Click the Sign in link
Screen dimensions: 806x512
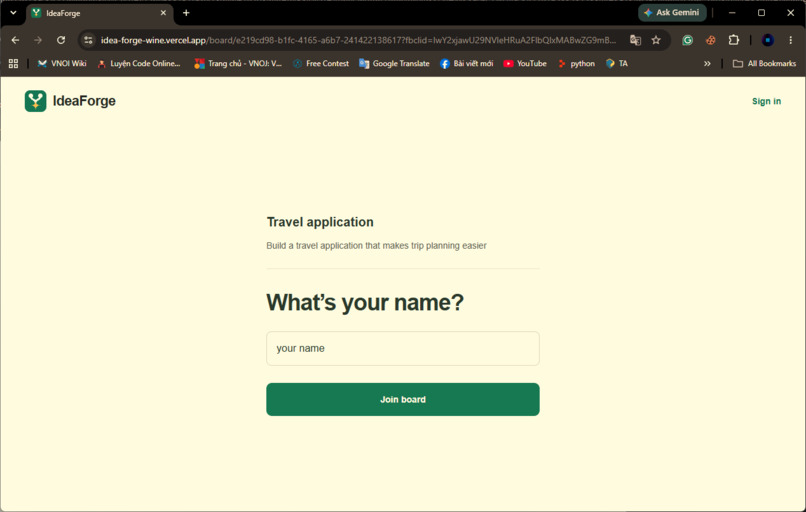(x=766, y=101)
